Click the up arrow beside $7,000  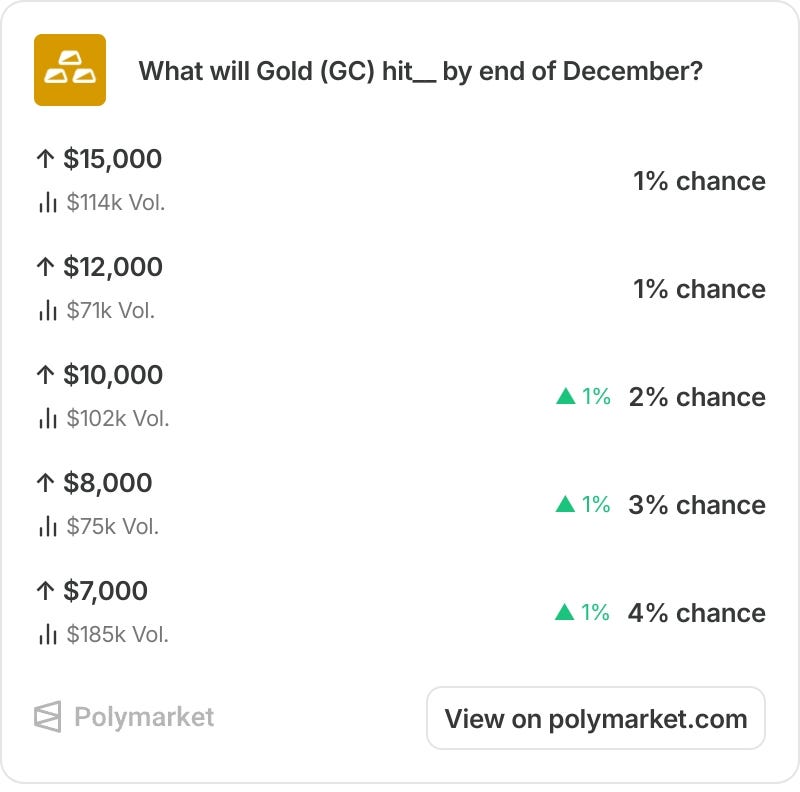[x=45, y=591]
